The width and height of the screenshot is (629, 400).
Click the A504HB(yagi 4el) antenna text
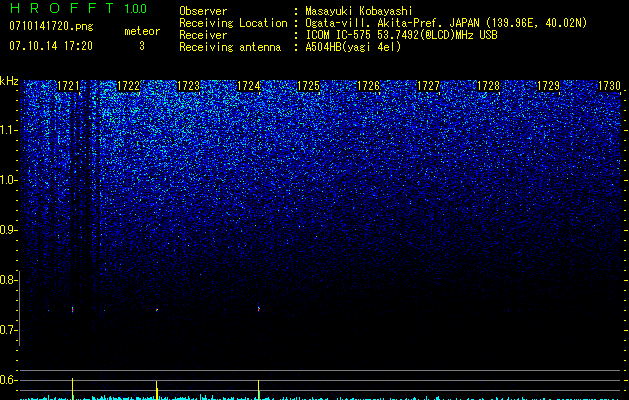pos(353,47)
